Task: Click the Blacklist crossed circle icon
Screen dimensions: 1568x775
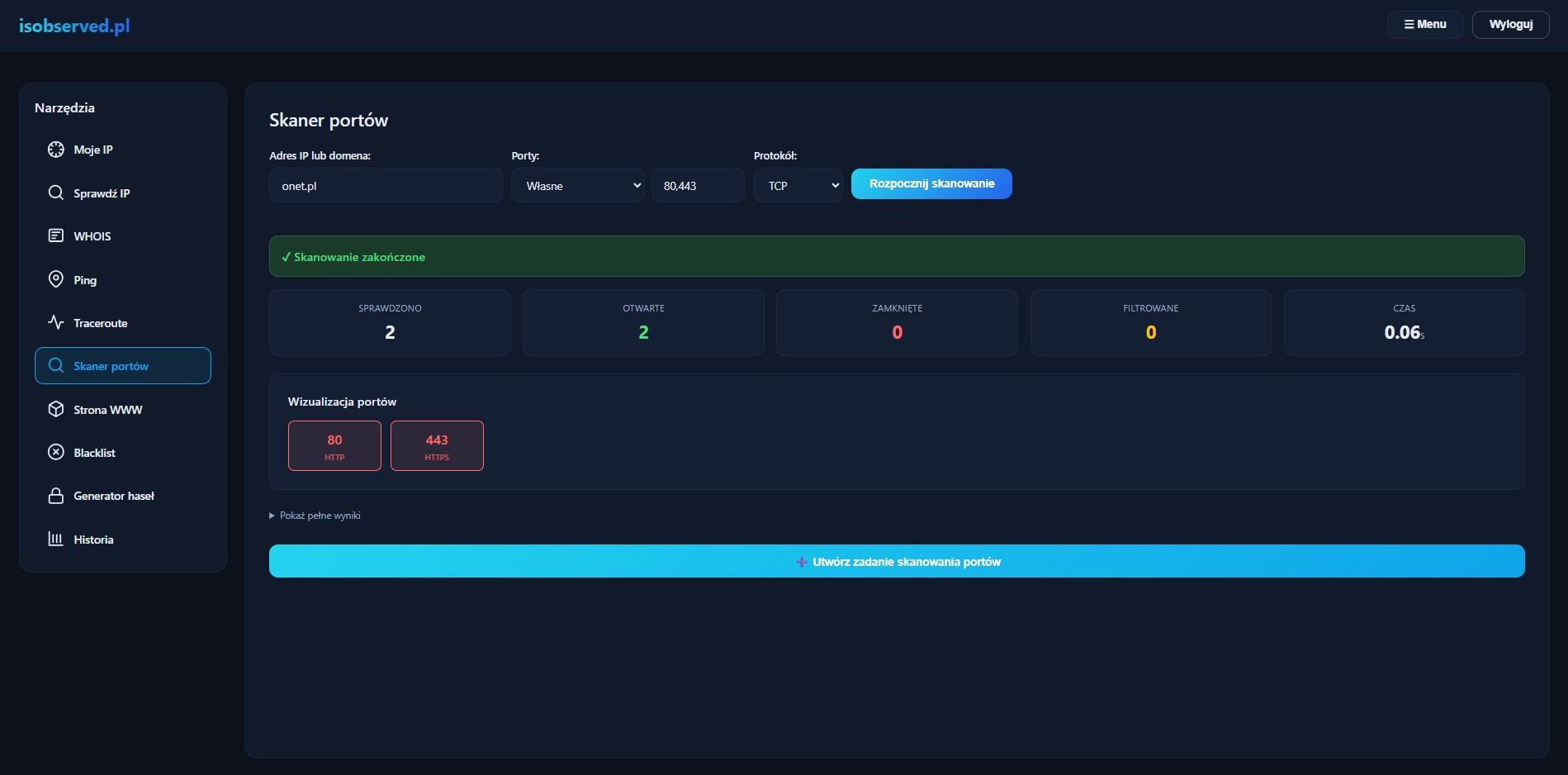Action: (x=56, y=452)
